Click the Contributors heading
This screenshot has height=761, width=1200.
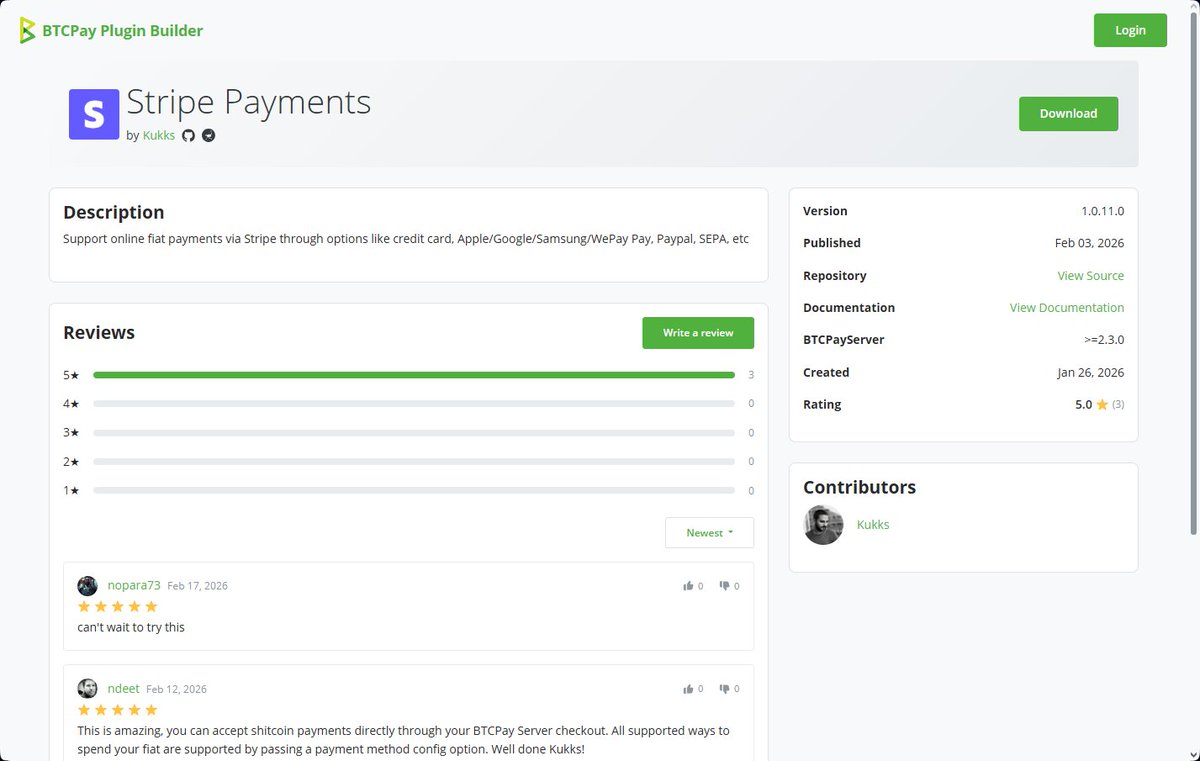[x=859, y=488]
